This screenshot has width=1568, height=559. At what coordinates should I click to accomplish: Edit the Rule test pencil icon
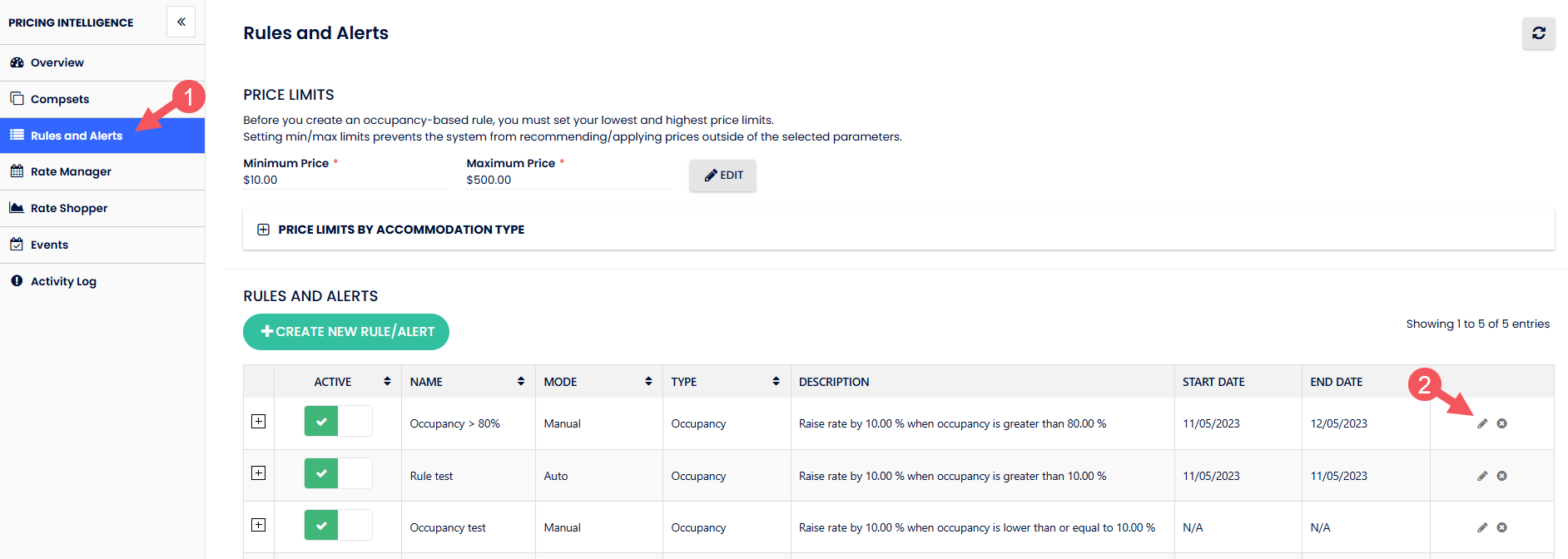pos(1482,476)
